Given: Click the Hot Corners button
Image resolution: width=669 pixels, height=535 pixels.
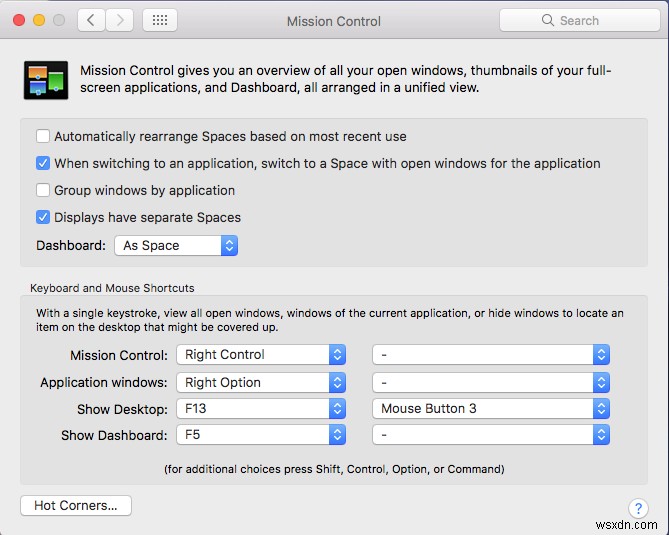Looking at the screenshot, I should pos(76,505).
